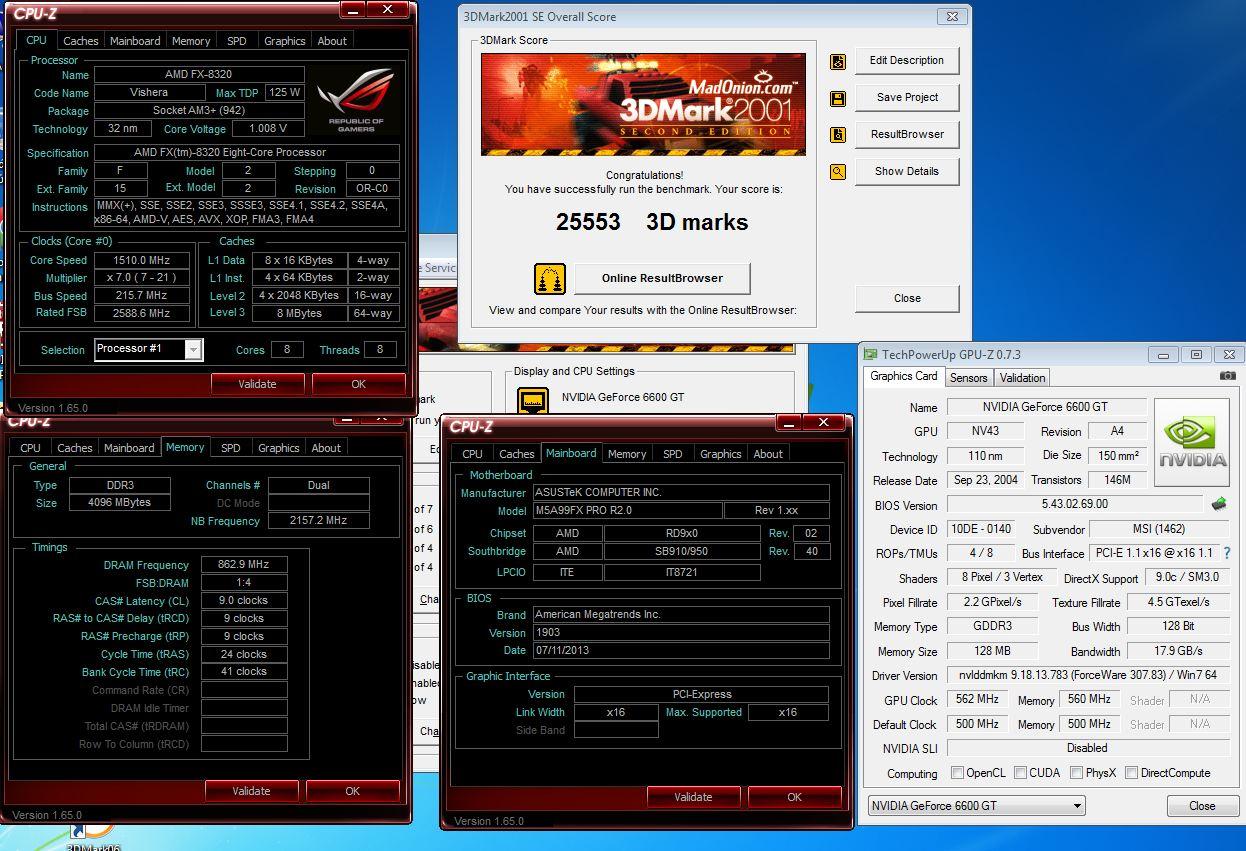Click the Show Details button
Image resolution: width=1246 pixels, height=851 pixels.
[907, 171]
